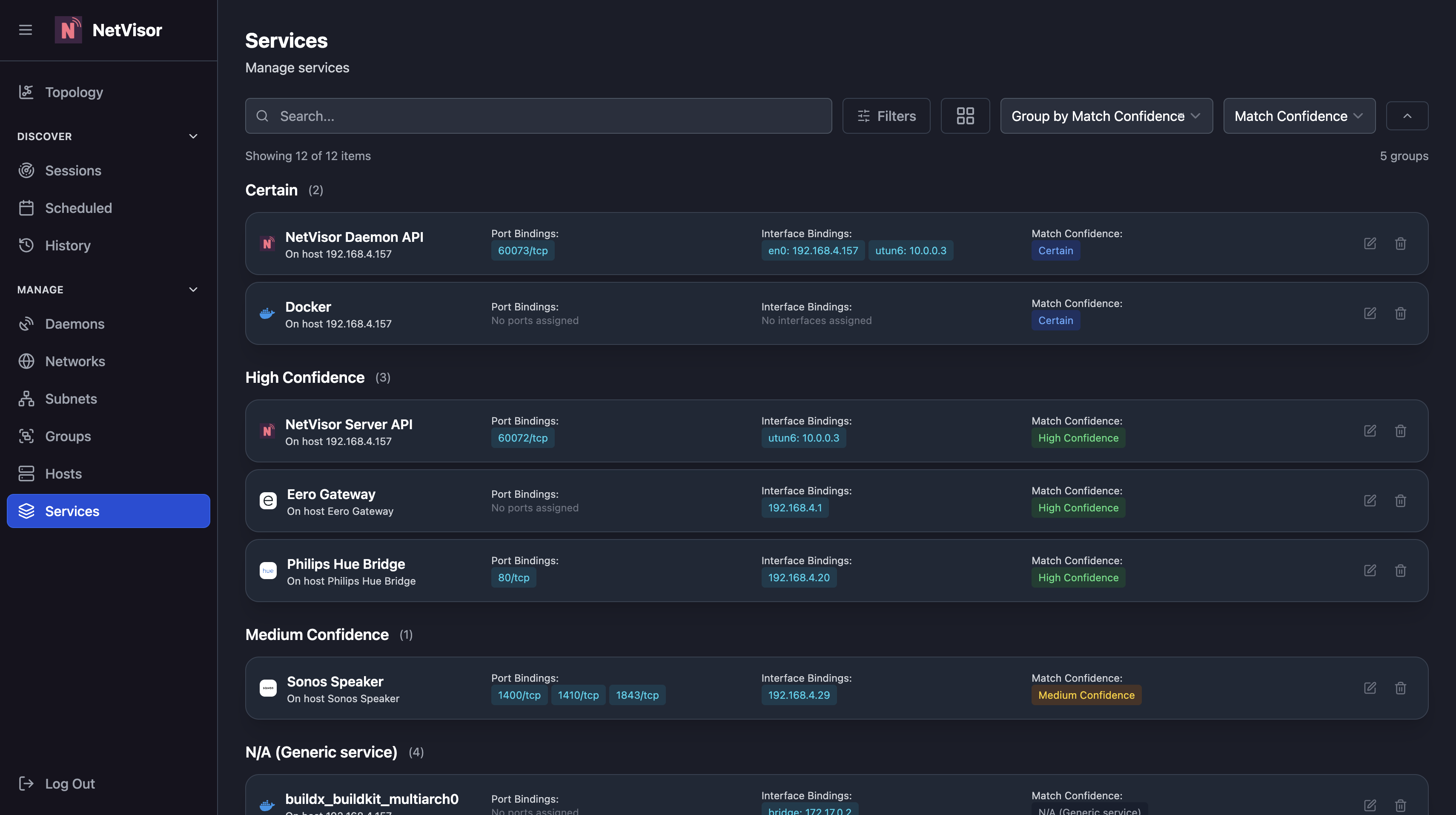Click the NetVisor logo icon
Viewport: 1456px width, 815px height.
[x=69, y=30]
